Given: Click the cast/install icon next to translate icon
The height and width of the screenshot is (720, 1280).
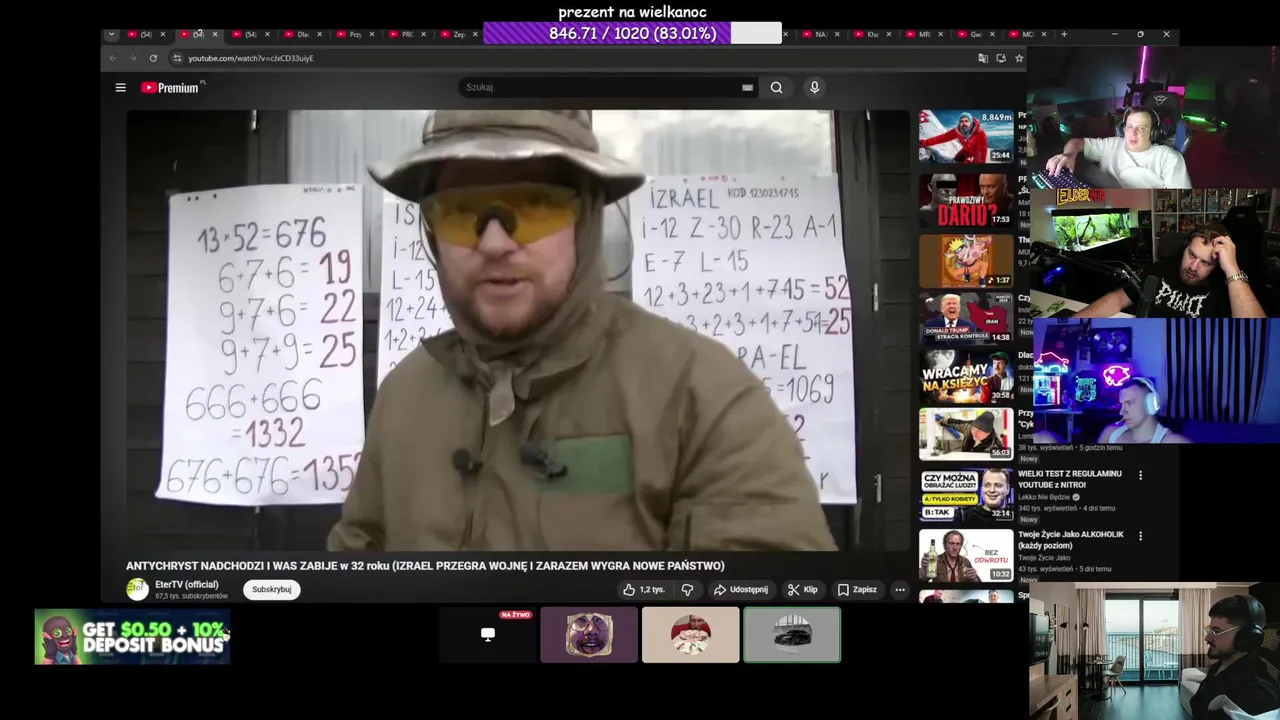Looking at the screenshot, I should pyautogui.click(x=1001, y=58).
